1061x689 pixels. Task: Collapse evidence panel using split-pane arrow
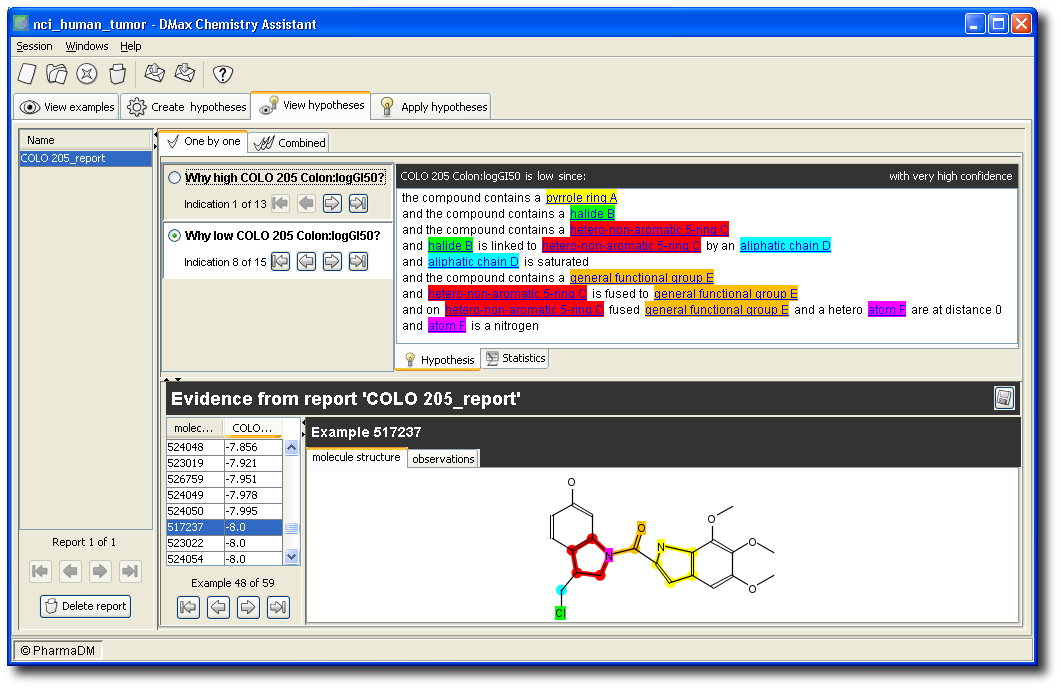176,380
